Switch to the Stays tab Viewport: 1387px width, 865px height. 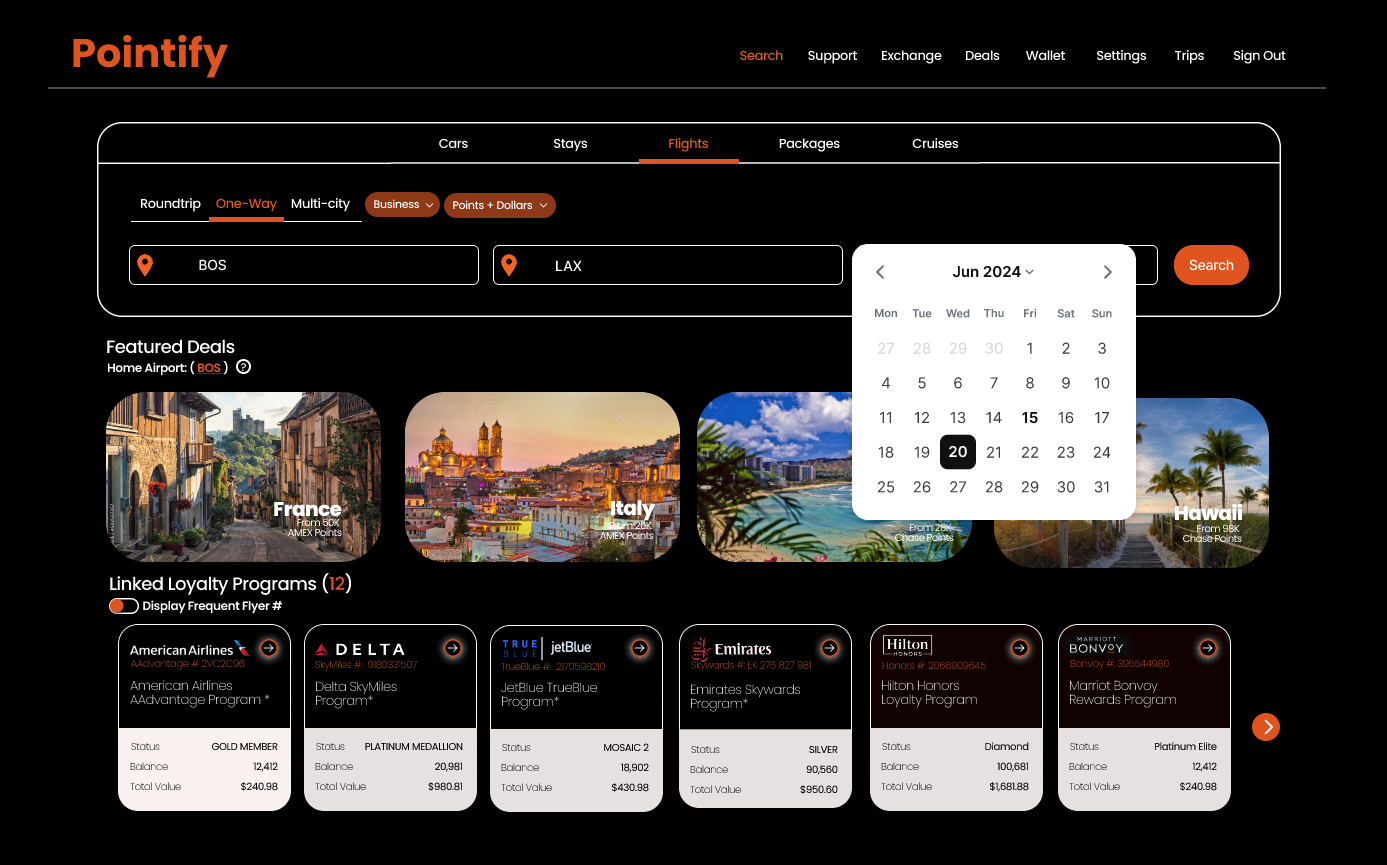click(570, 143)
